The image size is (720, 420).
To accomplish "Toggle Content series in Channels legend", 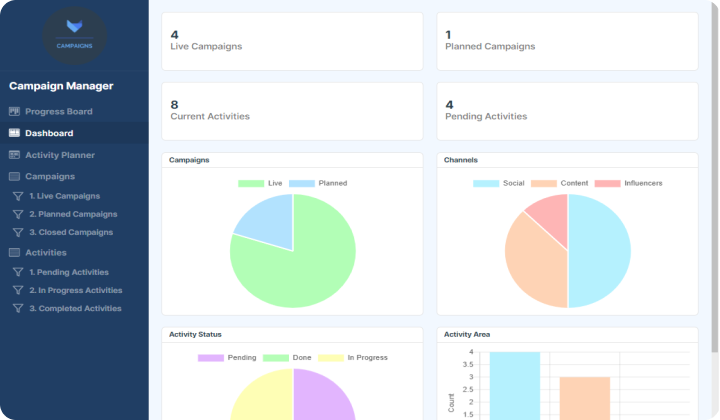I will click(x=559, y=183).
